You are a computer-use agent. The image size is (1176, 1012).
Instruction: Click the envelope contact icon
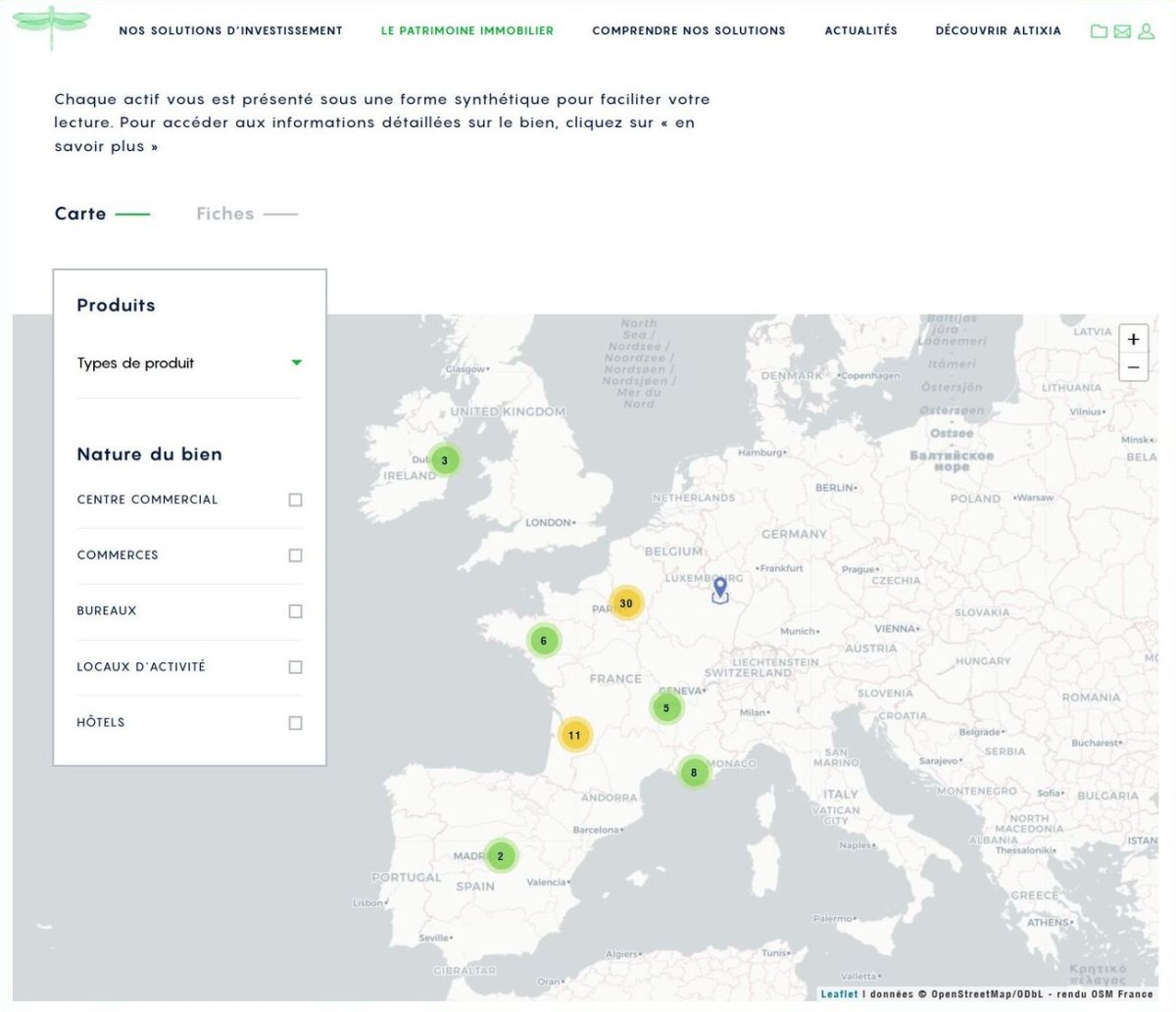1121,30
